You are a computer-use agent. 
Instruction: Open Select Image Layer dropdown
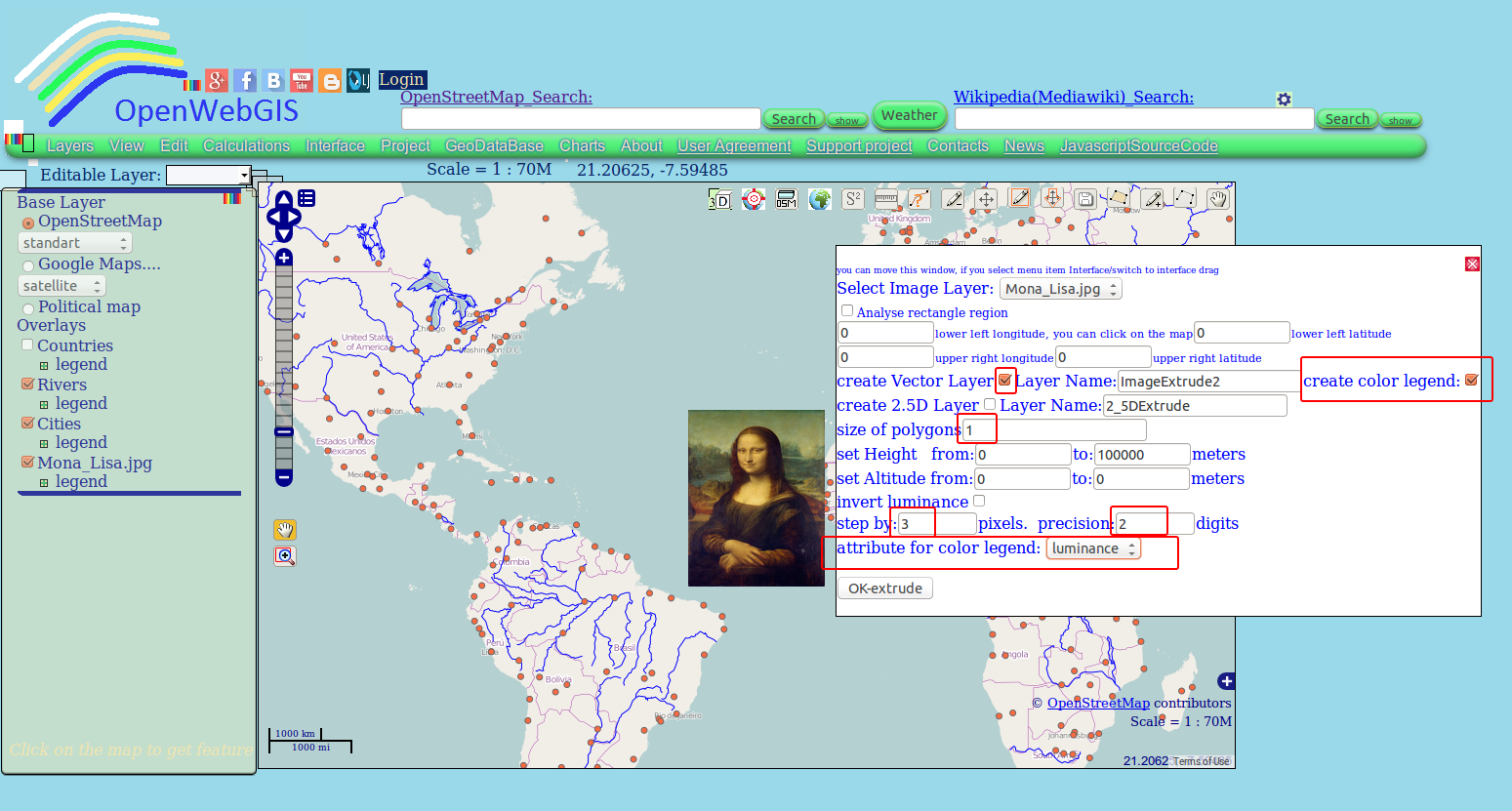click(1061, 289)
